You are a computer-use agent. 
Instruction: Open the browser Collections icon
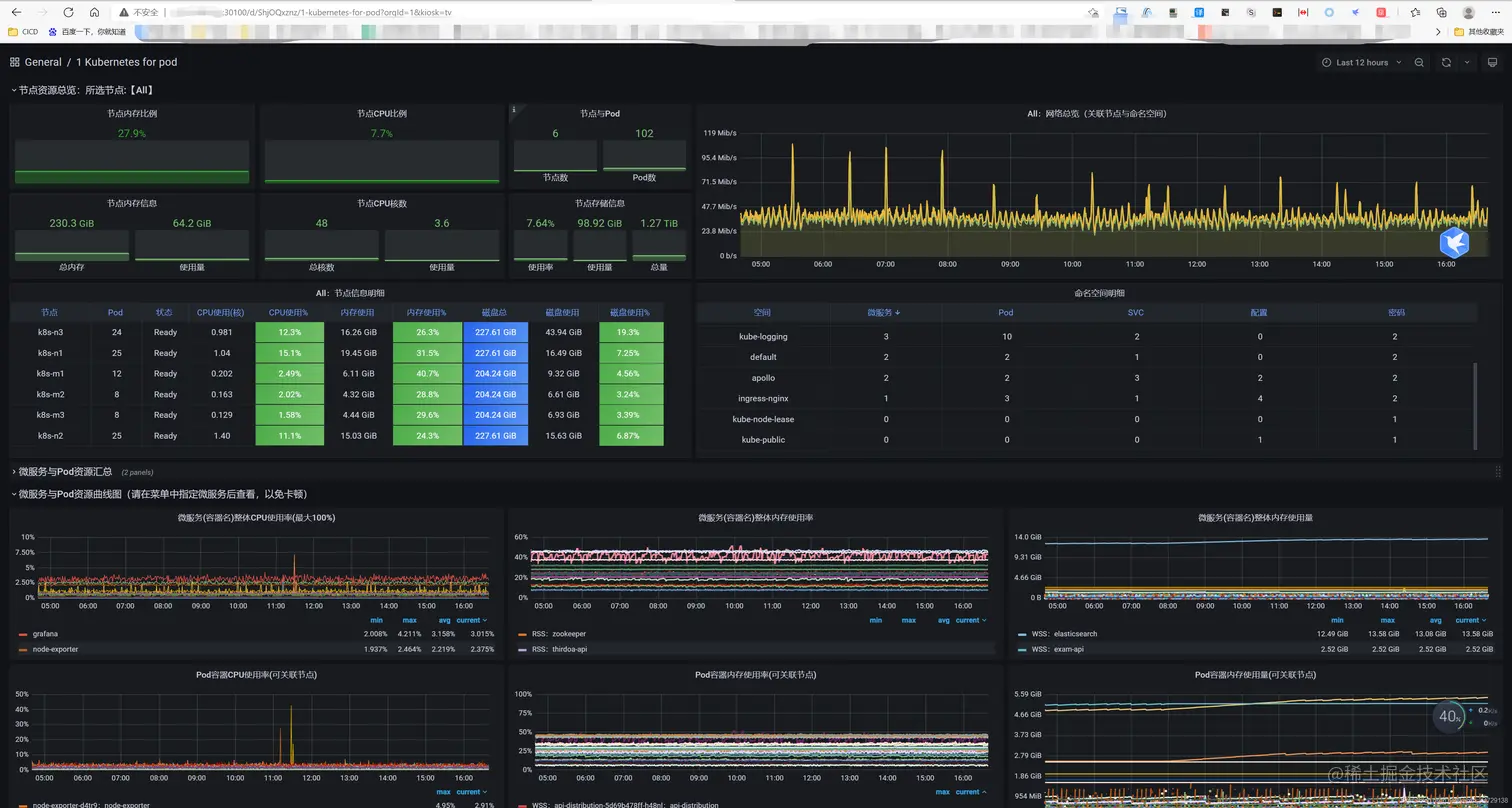pyautogui.click(x=1441, y=12)
